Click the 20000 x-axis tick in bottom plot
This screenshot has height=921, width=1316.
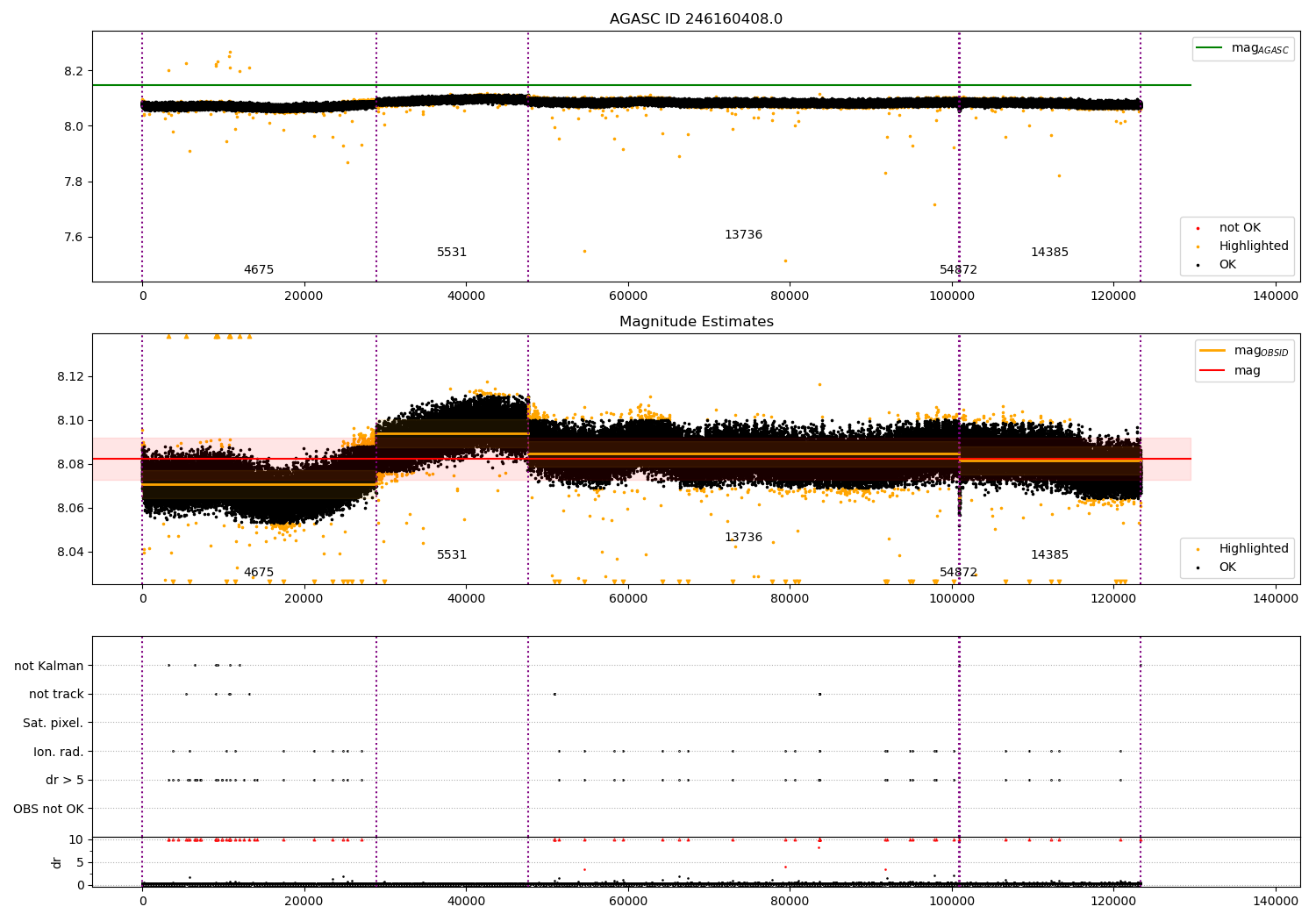(x=304, y=902)
